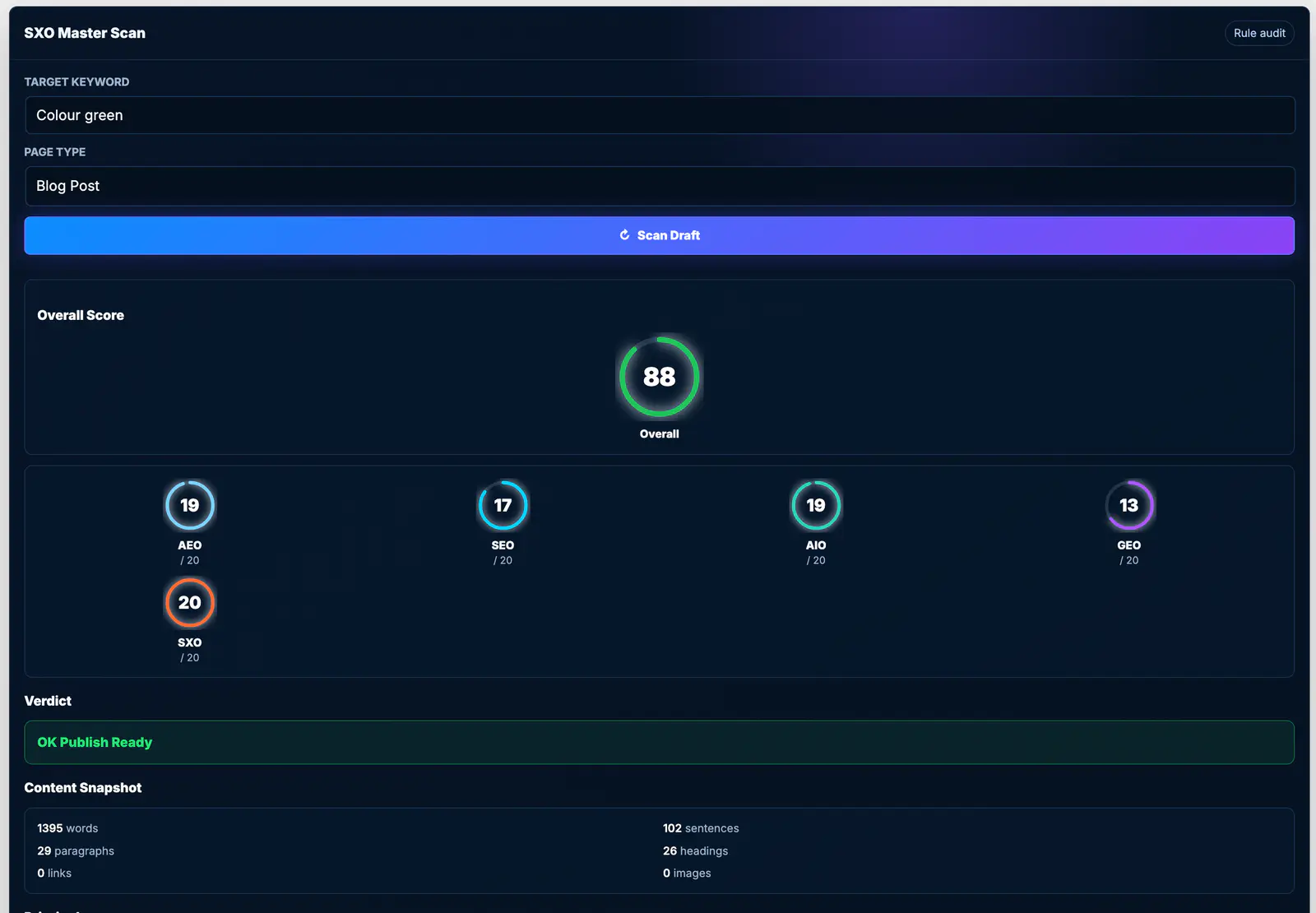The height and width of the screenshot is (913, 1316).
Task: Click the Scan Draft button
Action: (x=660, y=235)
